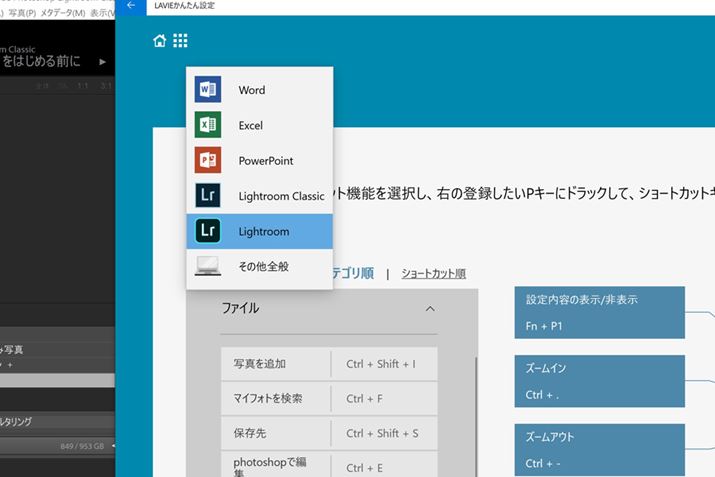715x477 pixels.
Task: Select the photoshopで編集 shortcut row
Action: coord(329,465)
